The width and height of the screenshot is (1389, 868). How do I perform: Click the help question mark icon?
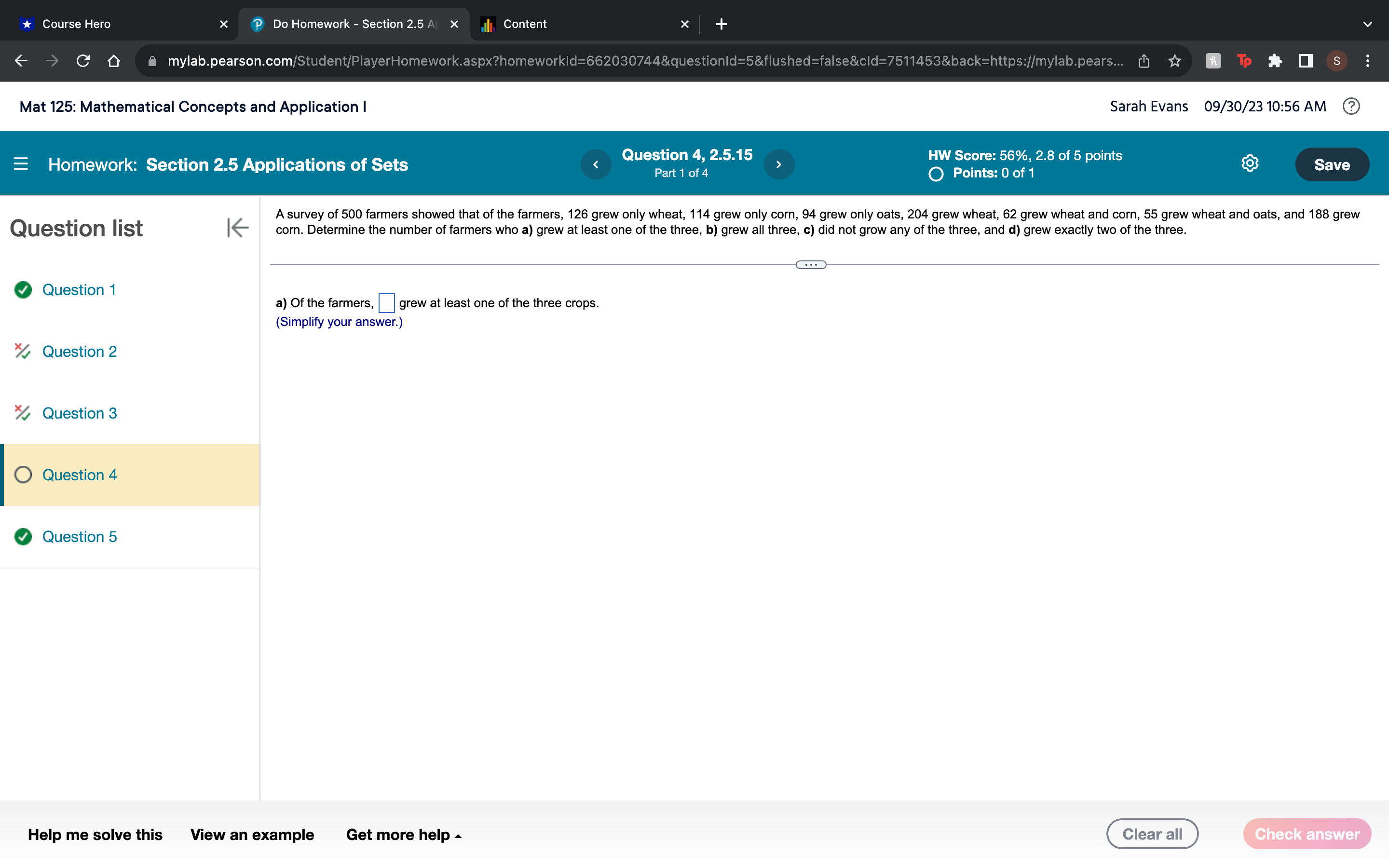pos(1351,106)
